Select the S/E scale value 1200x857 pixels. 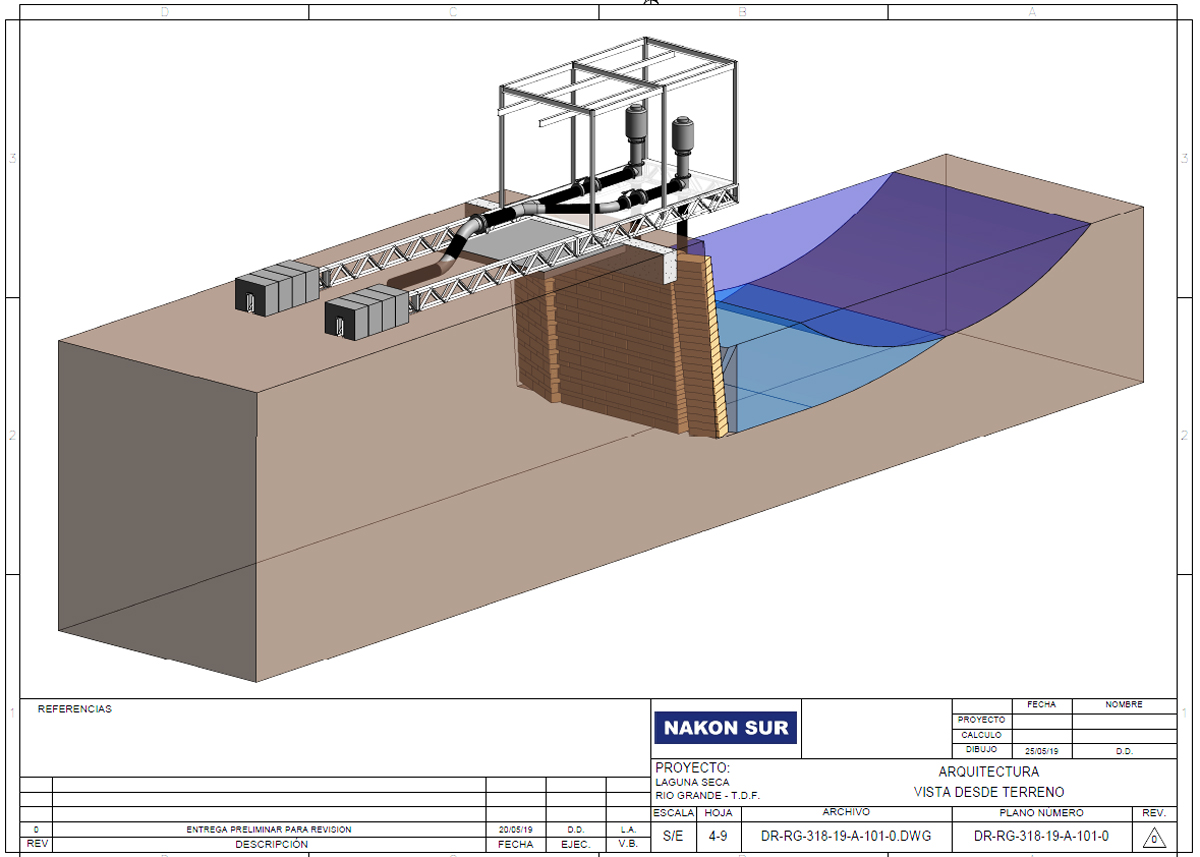673,836
